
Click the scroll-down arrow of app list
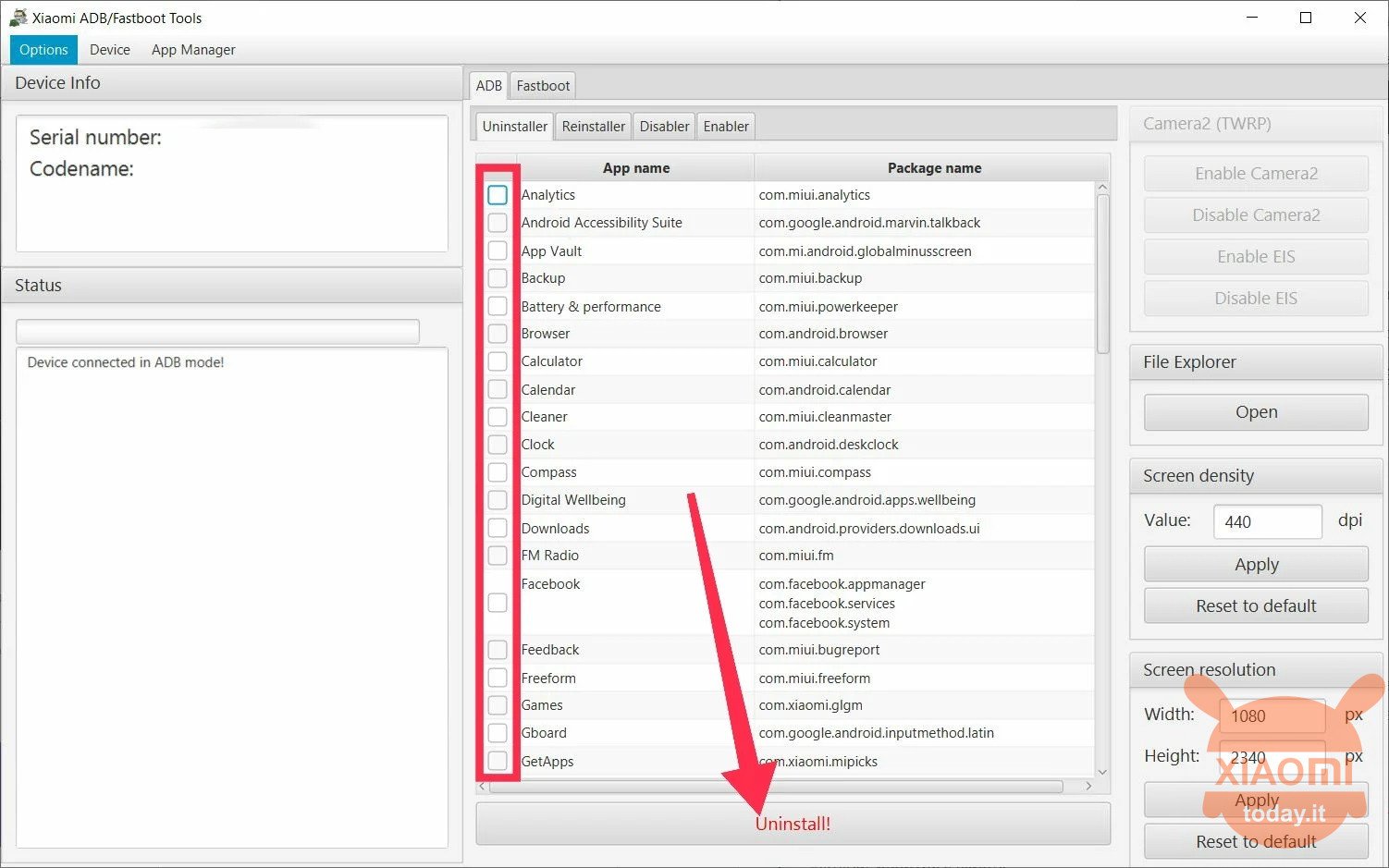(x=1102, y=772)
